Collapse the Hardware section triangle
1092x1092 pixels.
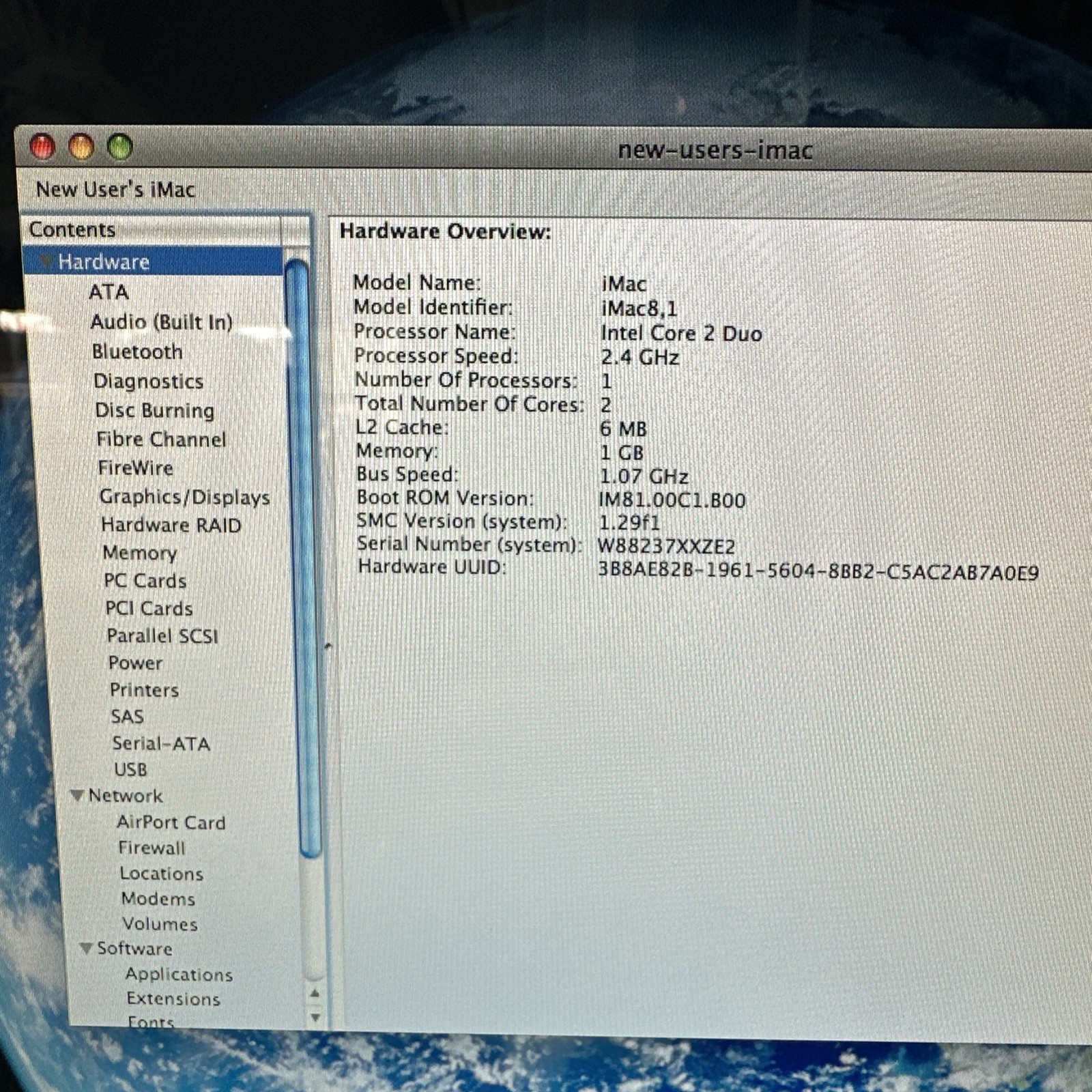click(46, 262)
